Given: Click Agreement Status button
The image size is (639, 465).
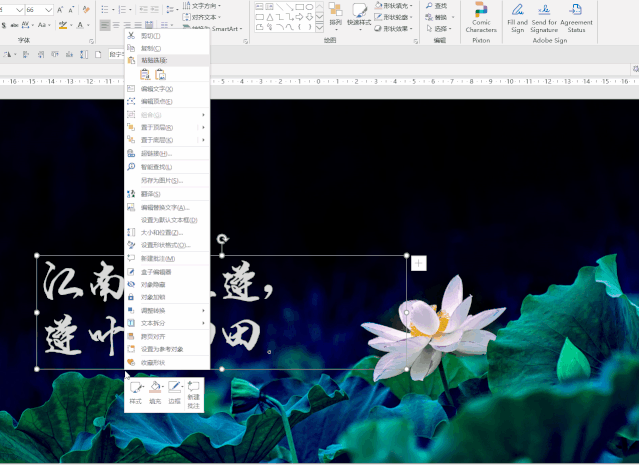Looking at the screenshot, I should pos(576,17).
